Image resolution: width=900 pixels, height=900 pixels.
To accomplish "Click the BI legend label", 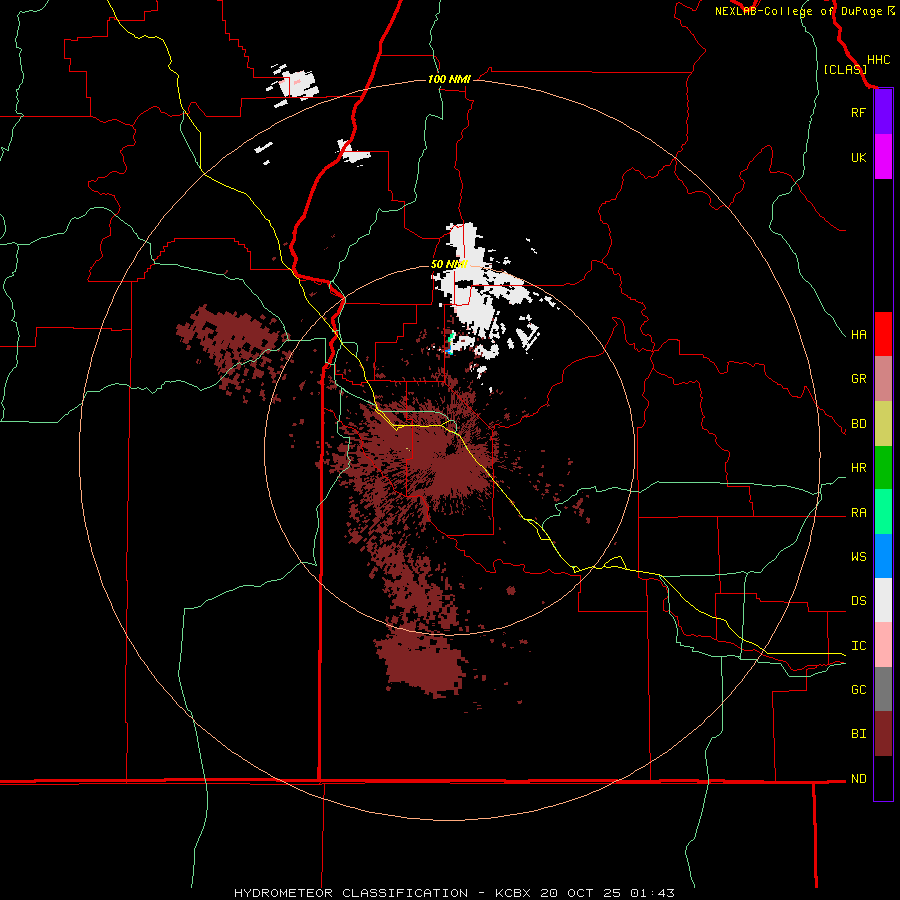I will pos(858,734).
